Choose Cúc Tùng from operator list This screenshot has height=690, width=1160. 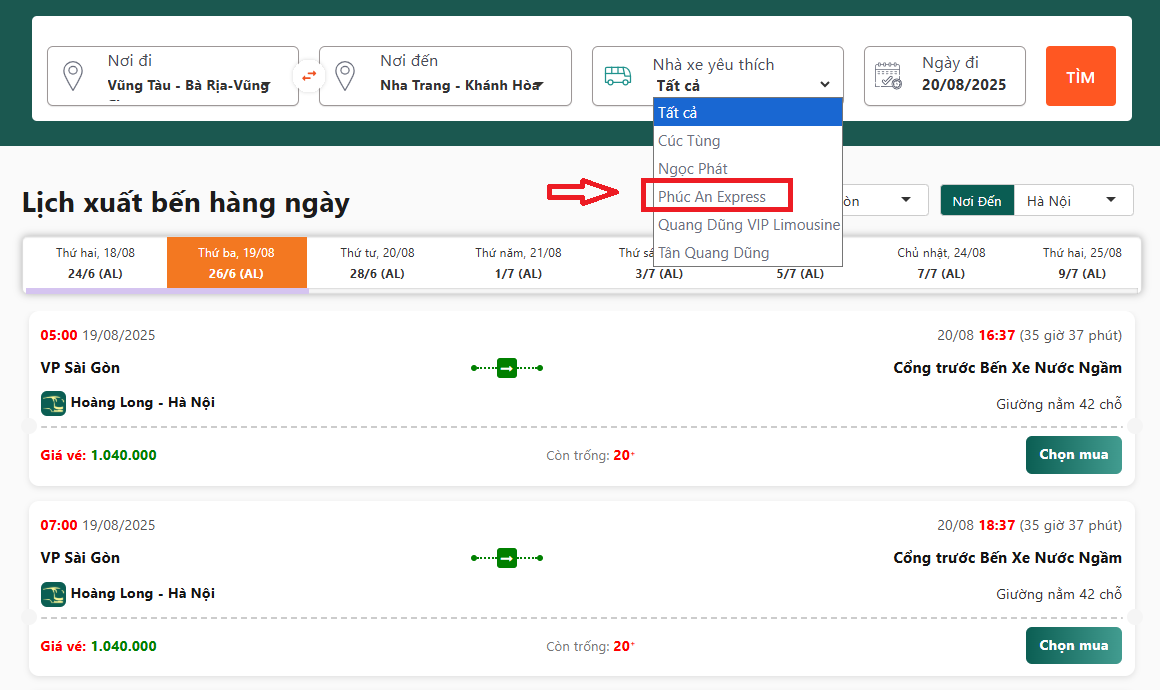[x=748, y=141]
